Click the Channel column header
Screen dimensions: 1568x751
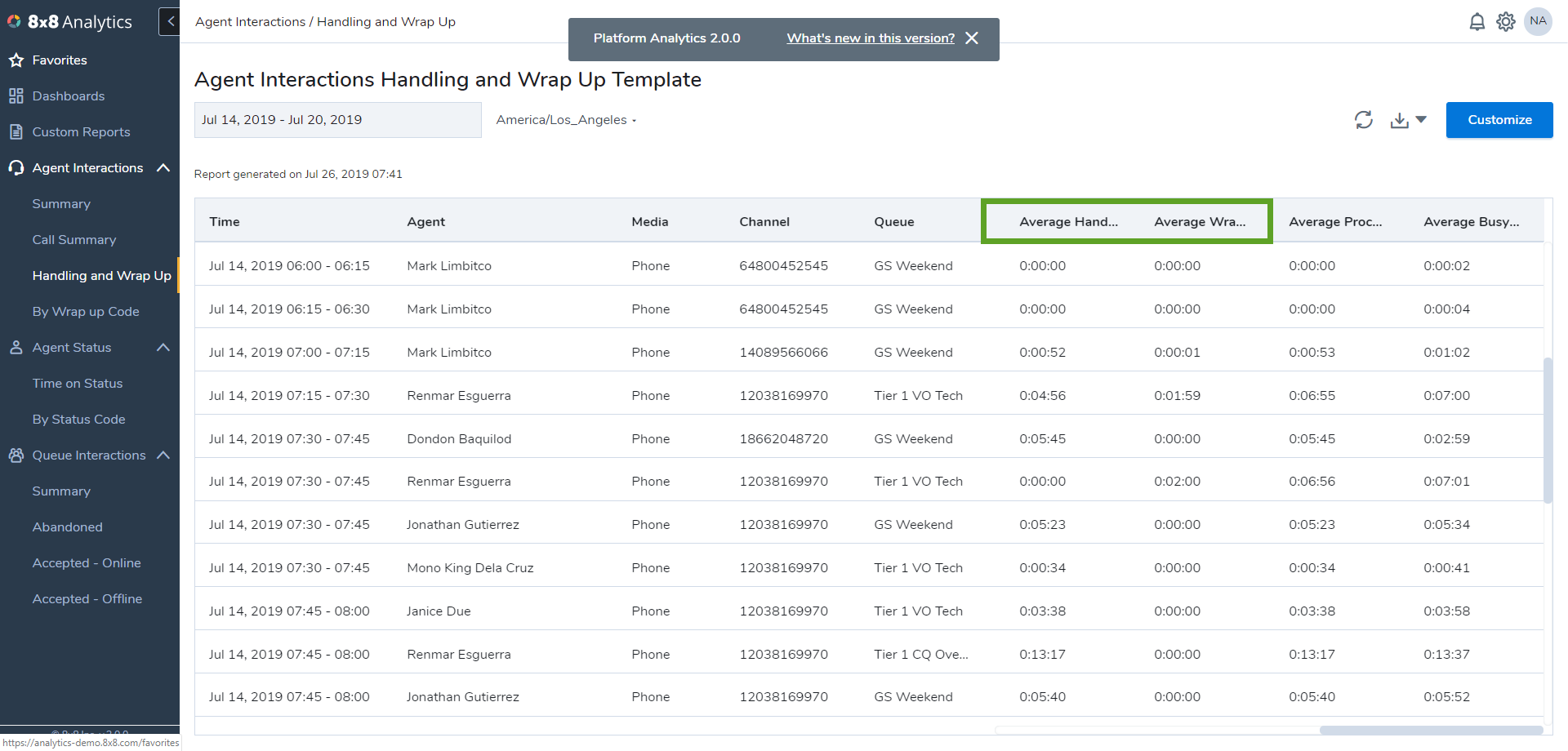(x=764, y=221)
